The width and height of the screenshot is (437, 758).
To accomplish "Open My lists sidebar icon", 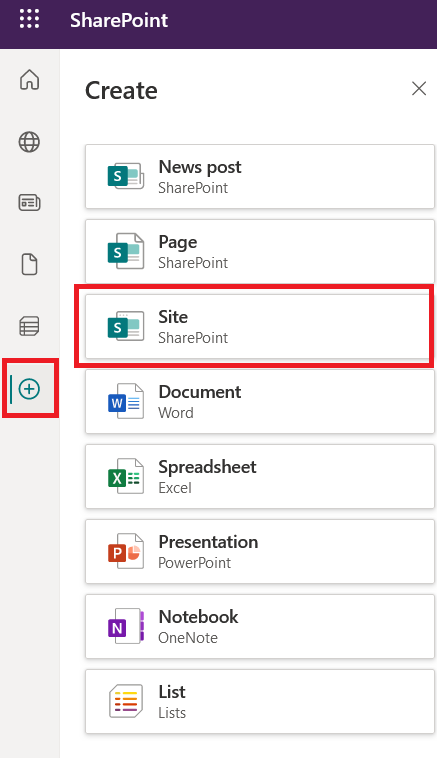I will coord(29,326).
